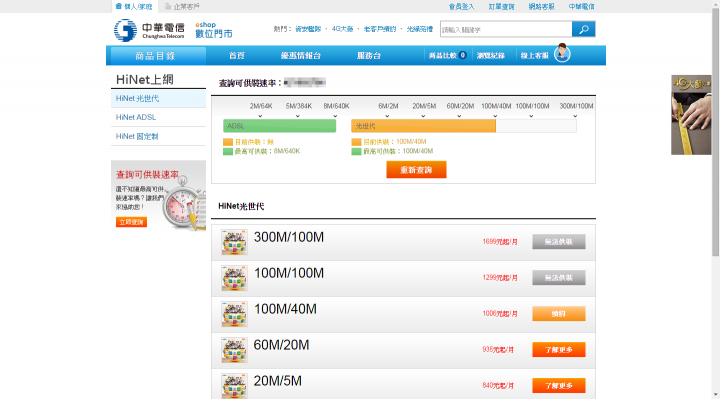This screenshot has height=399, width=720.
Task: Click the 100M/100M speed marker above bar
Action: [x=532, y=106]
